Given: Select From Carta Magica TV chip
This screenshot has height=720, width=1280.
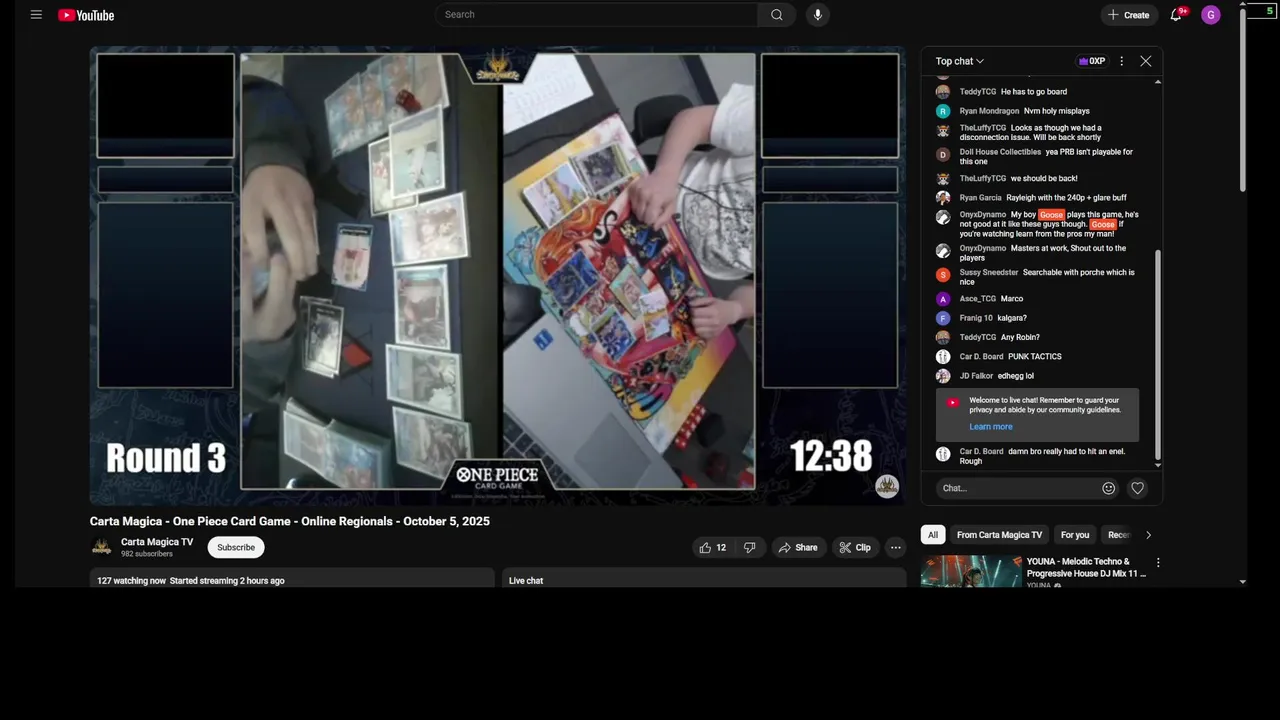Looking at the screenshot, I should coord(999,535).
